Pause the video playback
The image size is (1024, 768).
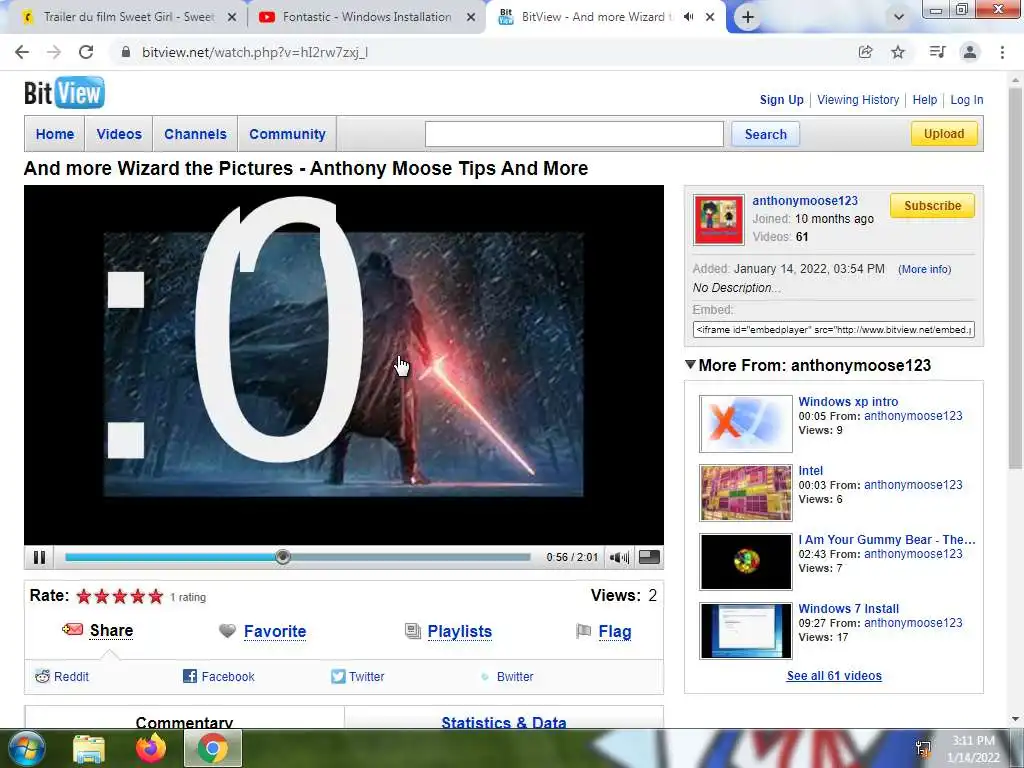(39, 557)
